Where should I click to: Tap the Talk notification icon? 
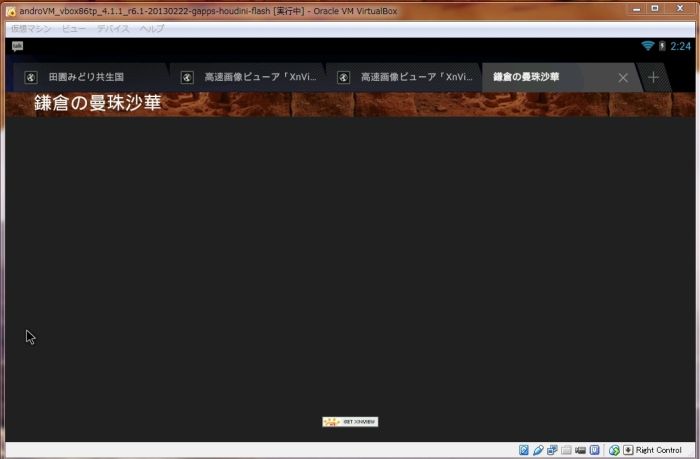(x=17, y=46)
